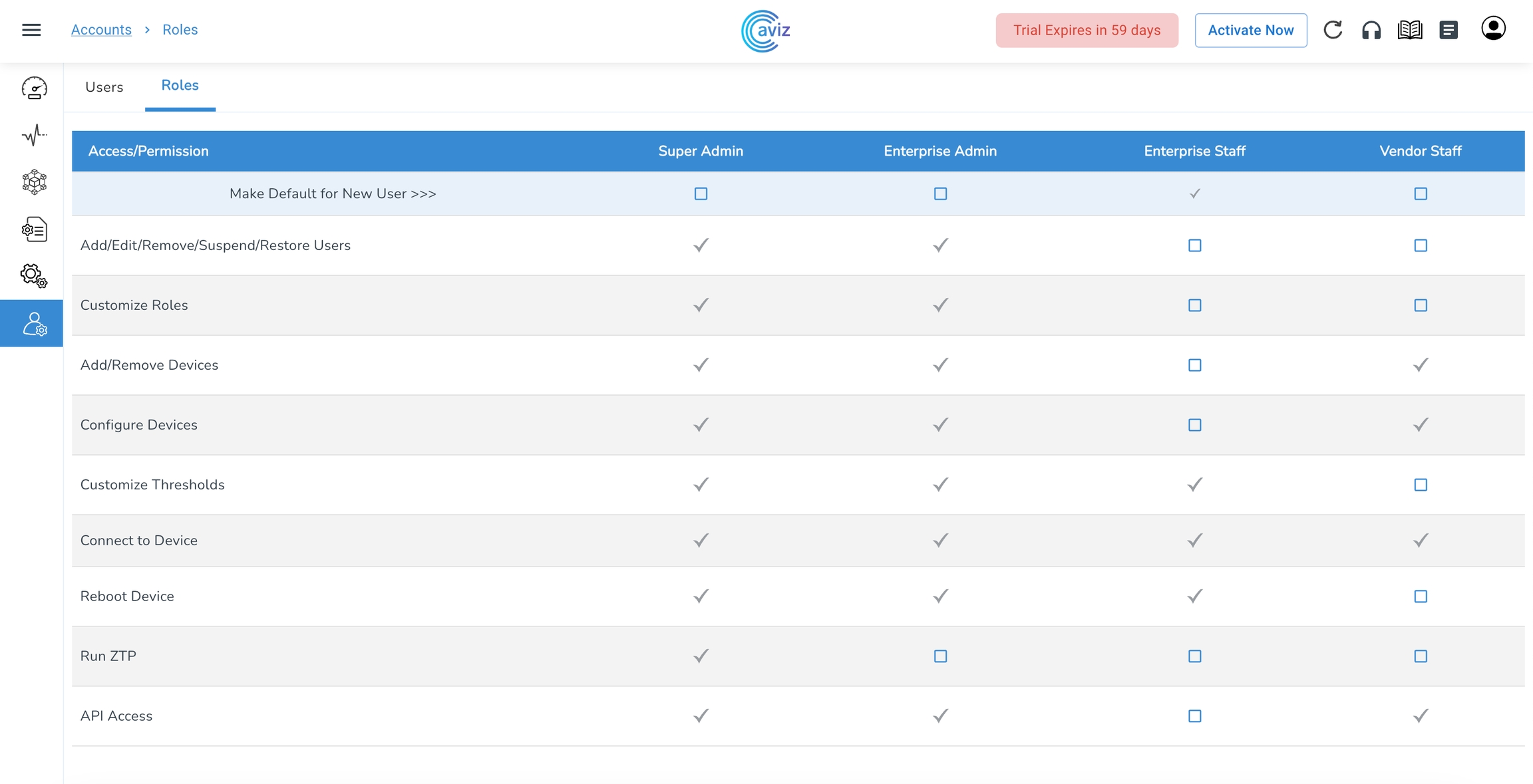The image size is (1533, 784).
Task: Enable Run ZTP for Enterprise Admin
Action: (940, 656)
